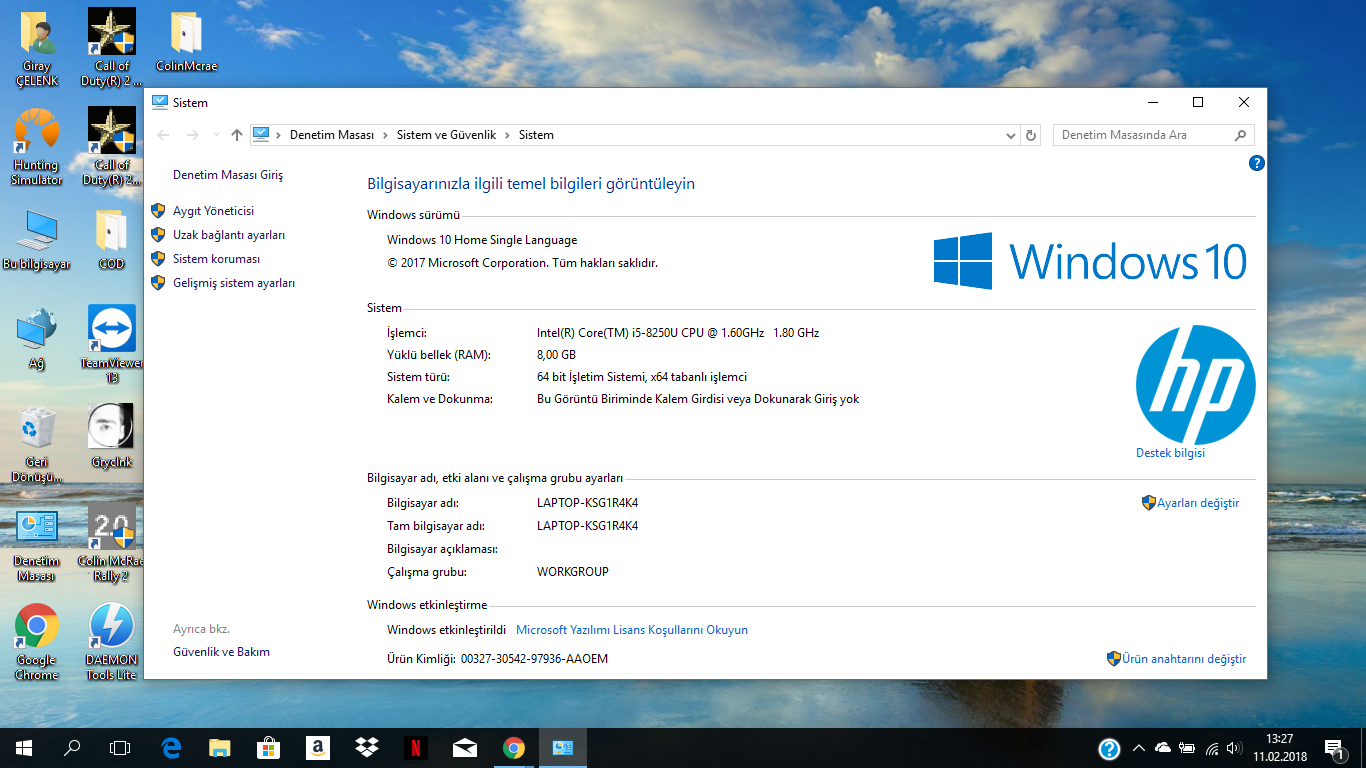Go to Denetim Masası Giriş
This screenshot has width=1366, height=768.
pos(228,175)
